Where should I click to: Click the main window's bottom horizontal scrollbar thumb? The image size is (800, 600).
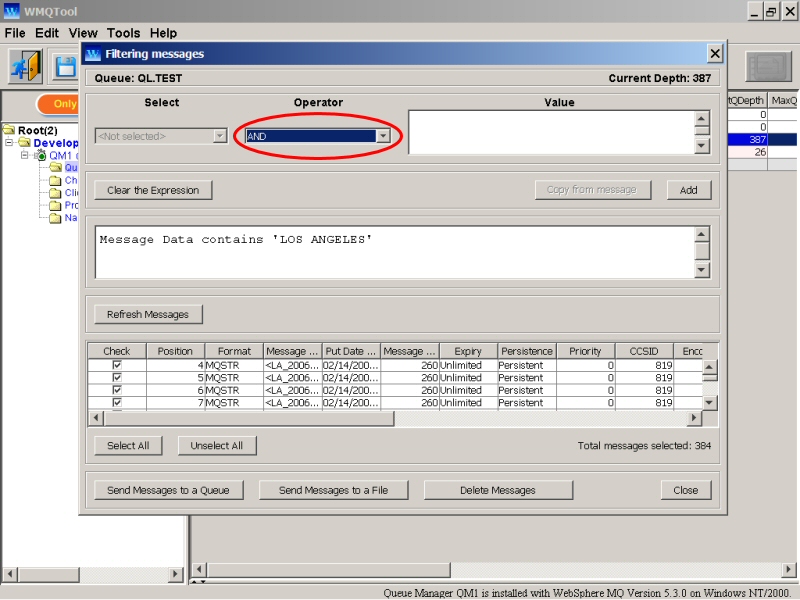click(x=329, y=569)
